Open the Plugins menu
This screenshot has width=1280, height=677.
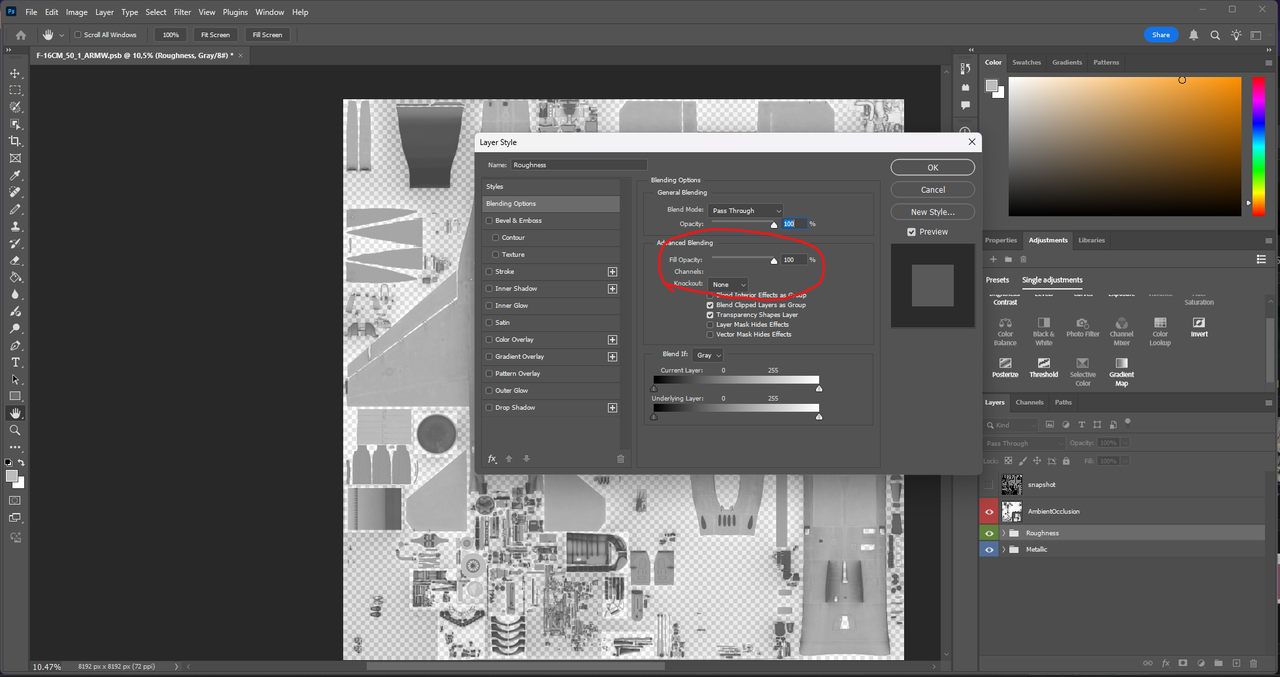click(235, 12)
